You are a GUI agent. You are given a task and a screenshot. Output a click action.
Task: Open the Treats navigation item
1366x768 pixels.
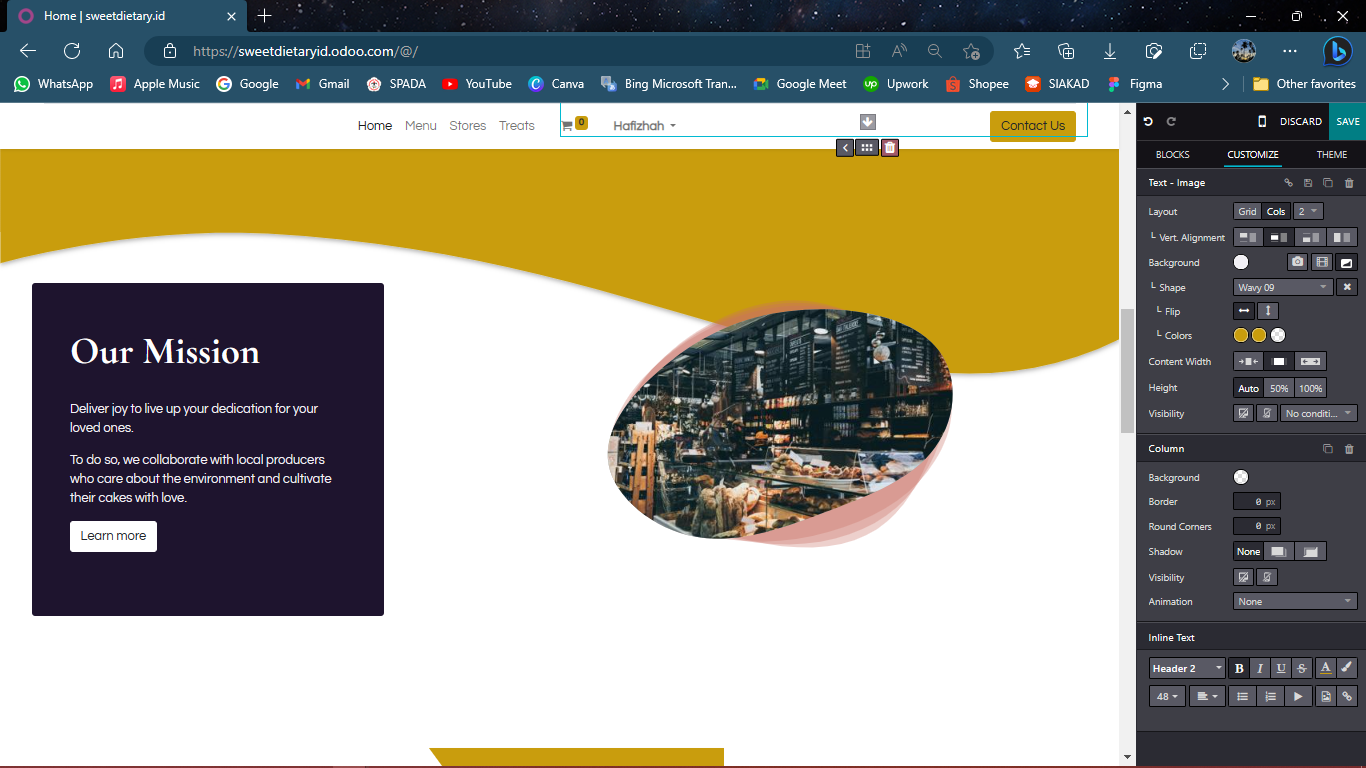click(517, 126)
